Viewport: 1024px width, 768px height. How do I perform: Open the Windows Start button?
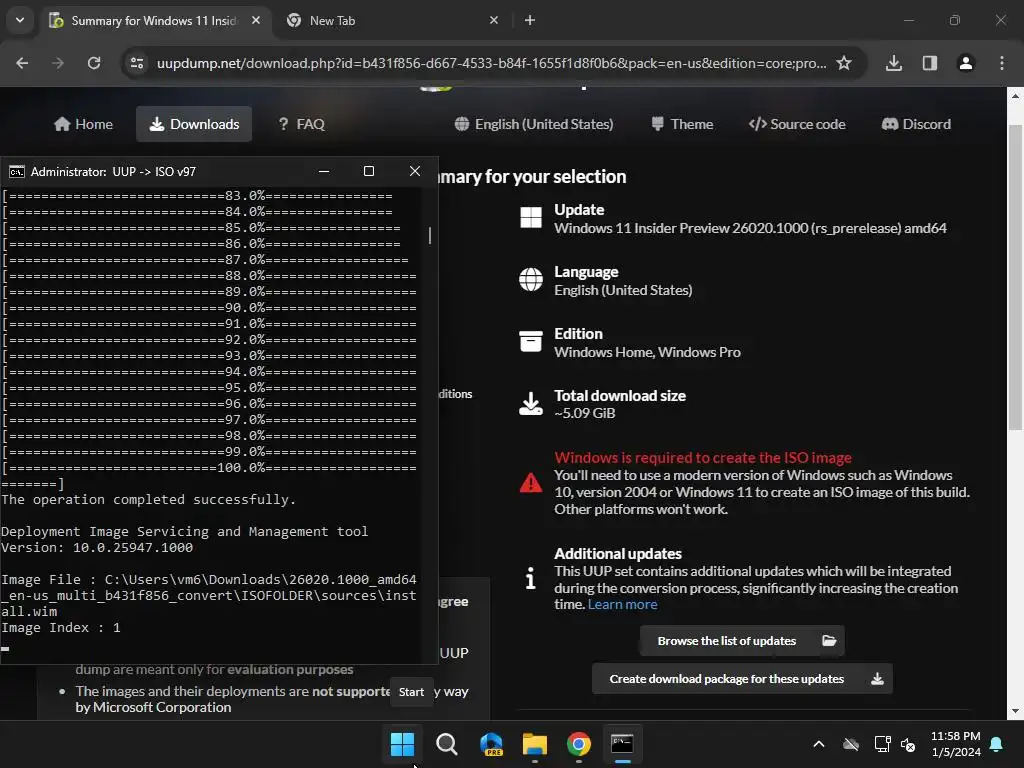pyautogui.click(x=402, y=744)
